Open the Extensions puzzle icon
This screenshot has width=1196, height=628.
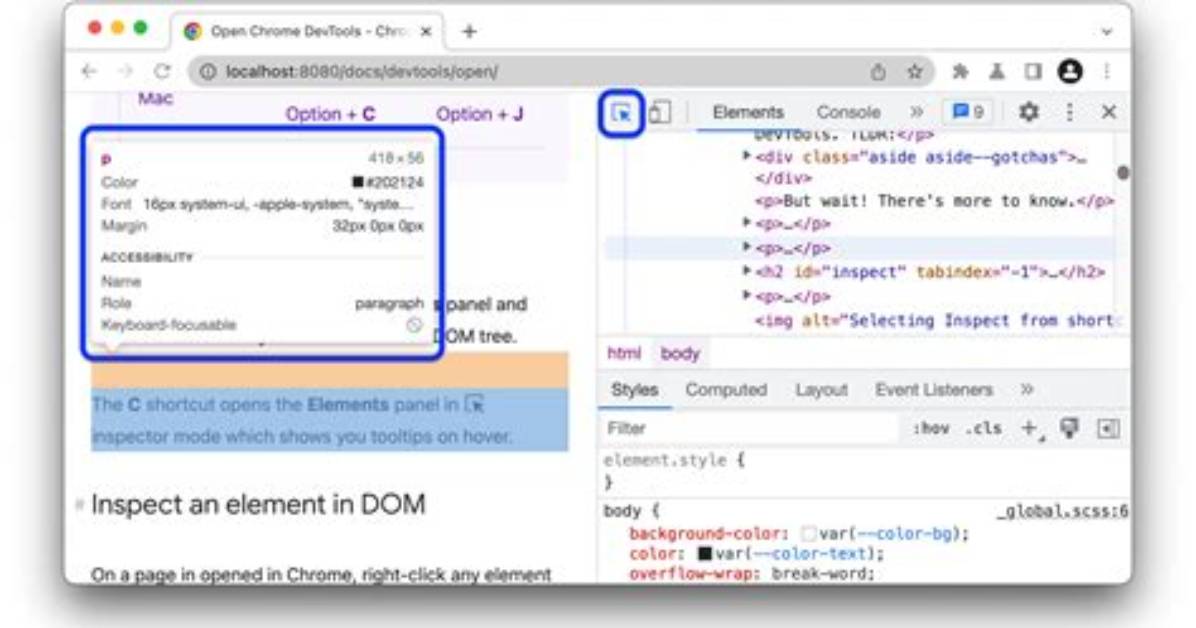coord(960,72)
